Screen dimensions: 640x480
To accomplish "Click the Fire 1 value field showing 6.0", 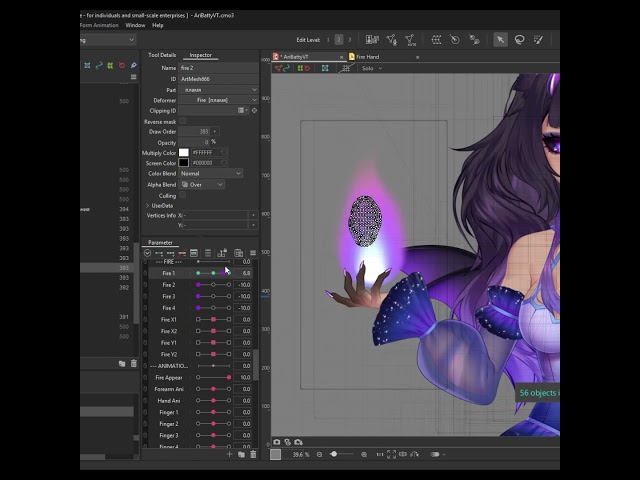I will coord(243,273).
